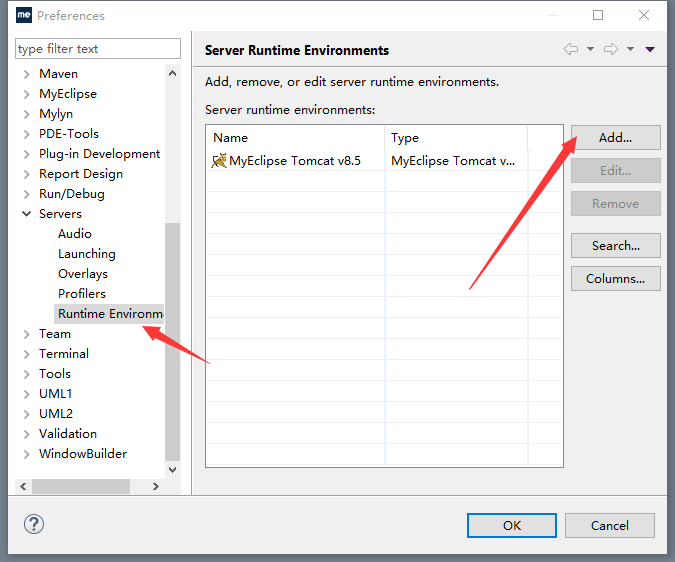
Task: Click the Remove button
Action: pyautogui.click(x=616, y=204)
